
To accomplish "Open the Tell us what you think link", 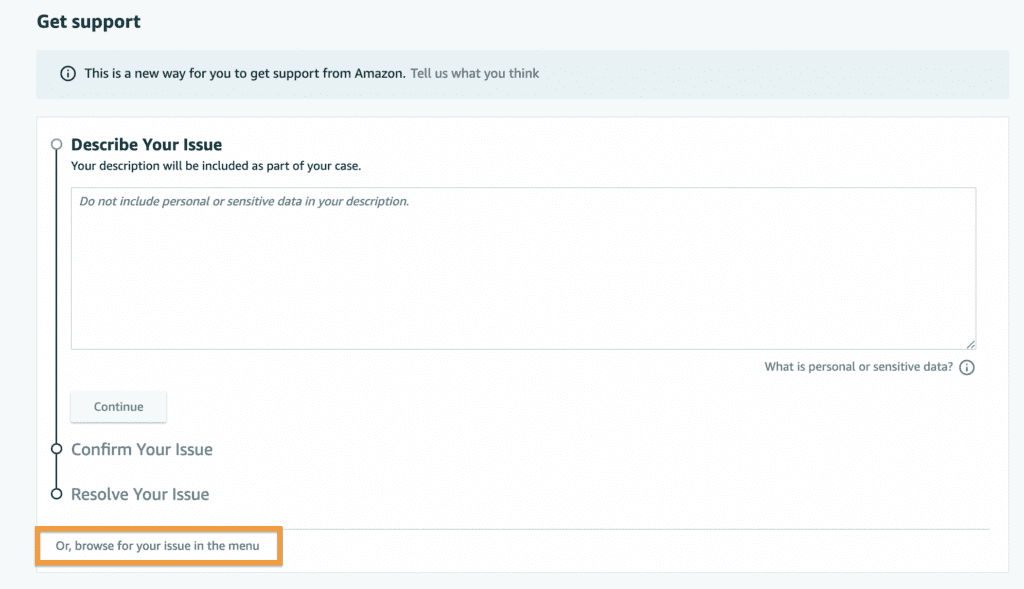I will click(474, 73).
